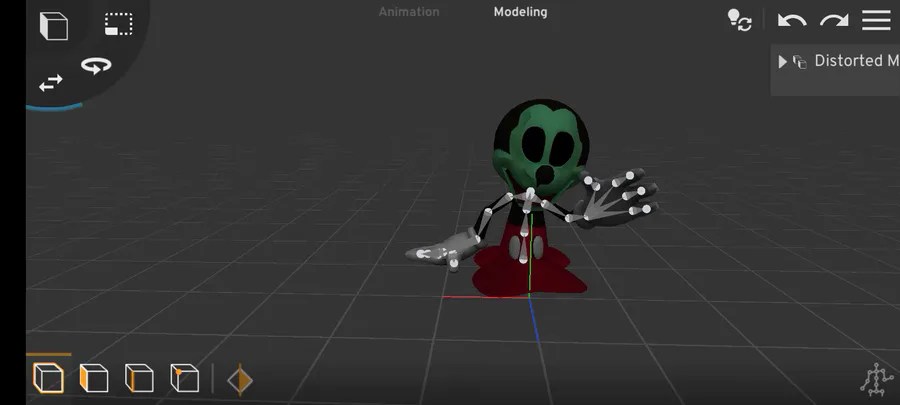Switch to the Modeling tab
The image size is (900, 405).
point(521,12)
